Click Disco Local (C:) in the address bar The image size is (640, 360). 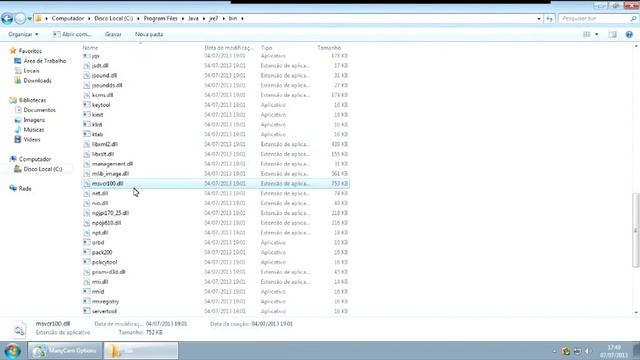[x=113, y=18]
